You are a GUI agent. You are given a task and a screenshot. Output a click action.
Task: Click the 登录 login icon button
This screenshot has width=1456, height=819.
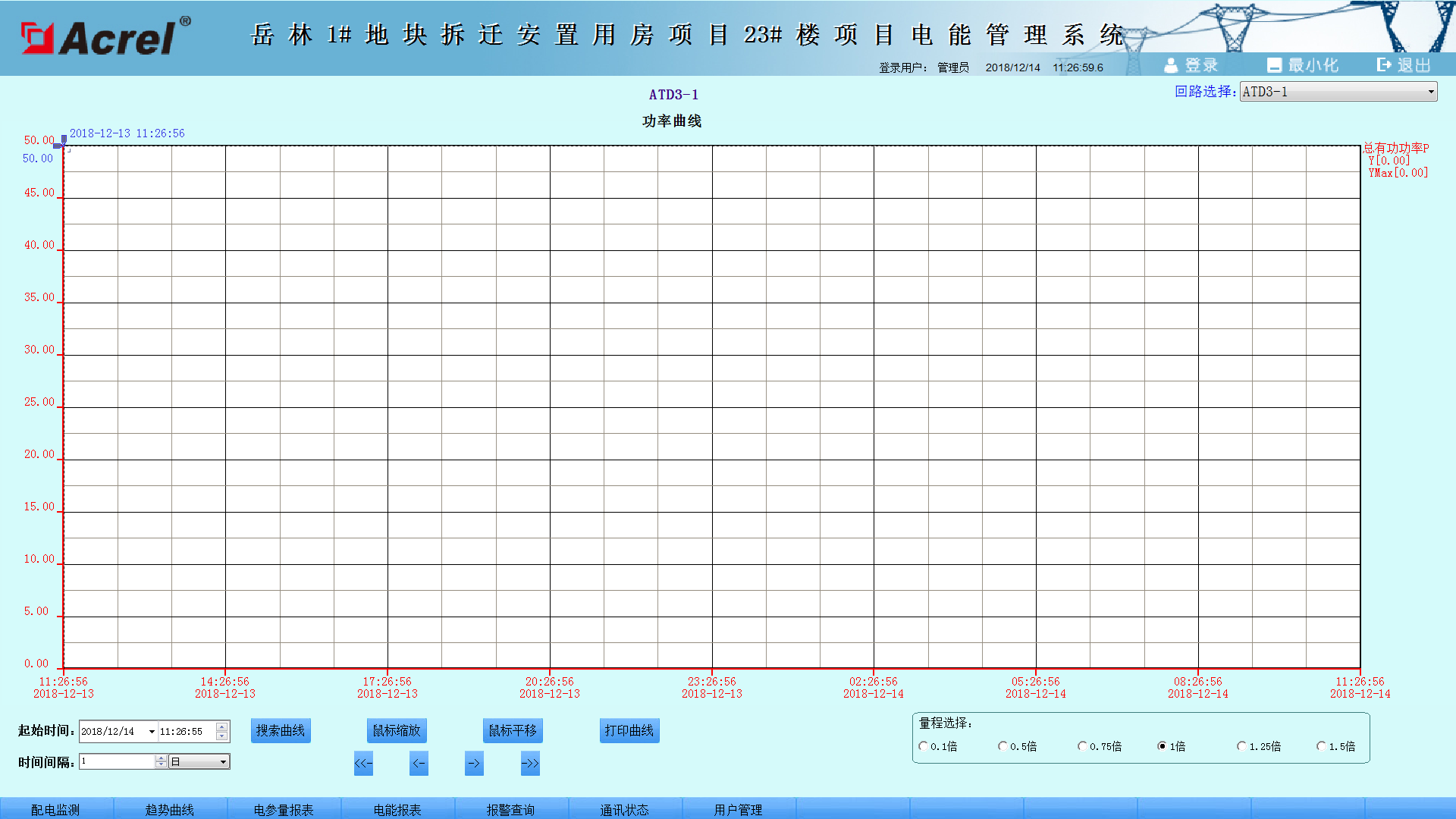(x=1191, y=65)
